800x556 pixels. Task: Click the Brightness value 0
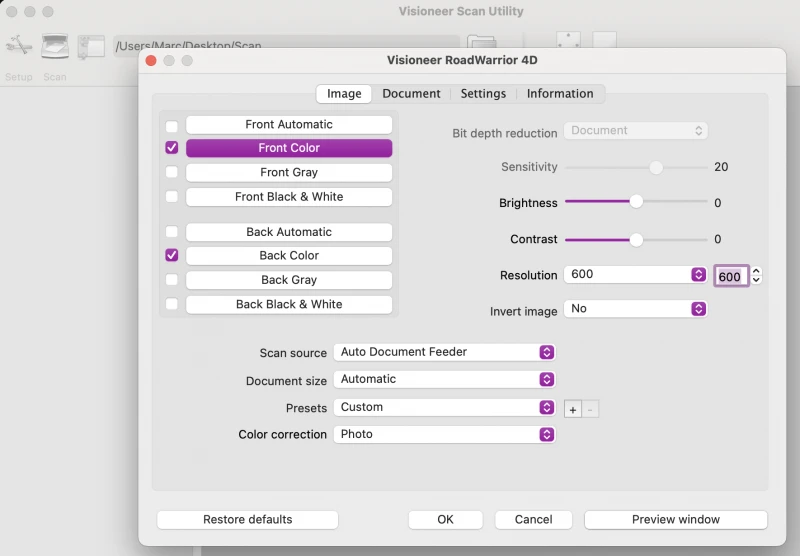click(717, 203)
